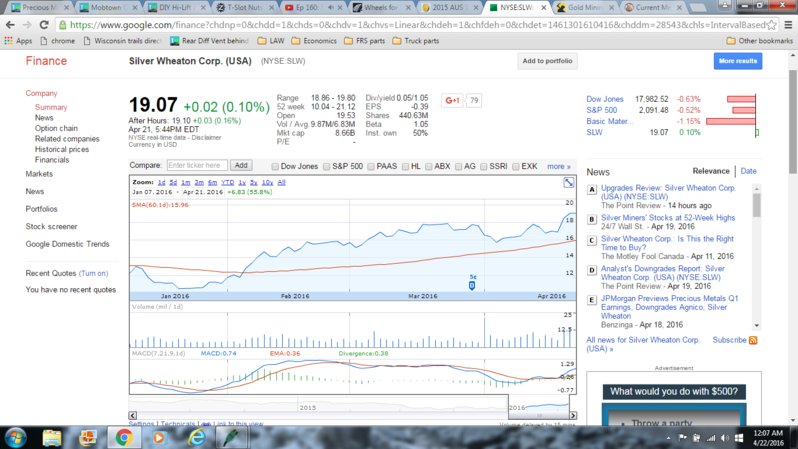Switch to the DIY Hi-Lift browser tab
798x449 pixels.
[176, 7]
